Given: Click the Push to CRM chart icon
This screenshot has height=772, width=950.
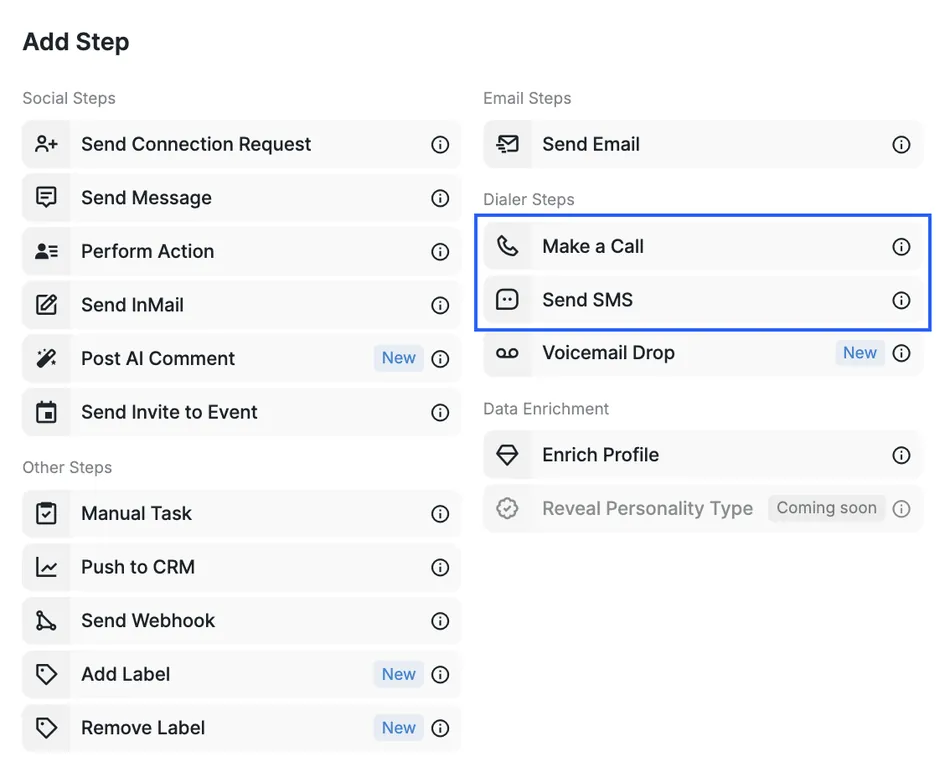Looking at the screenshot, I should tap(46, 567).
